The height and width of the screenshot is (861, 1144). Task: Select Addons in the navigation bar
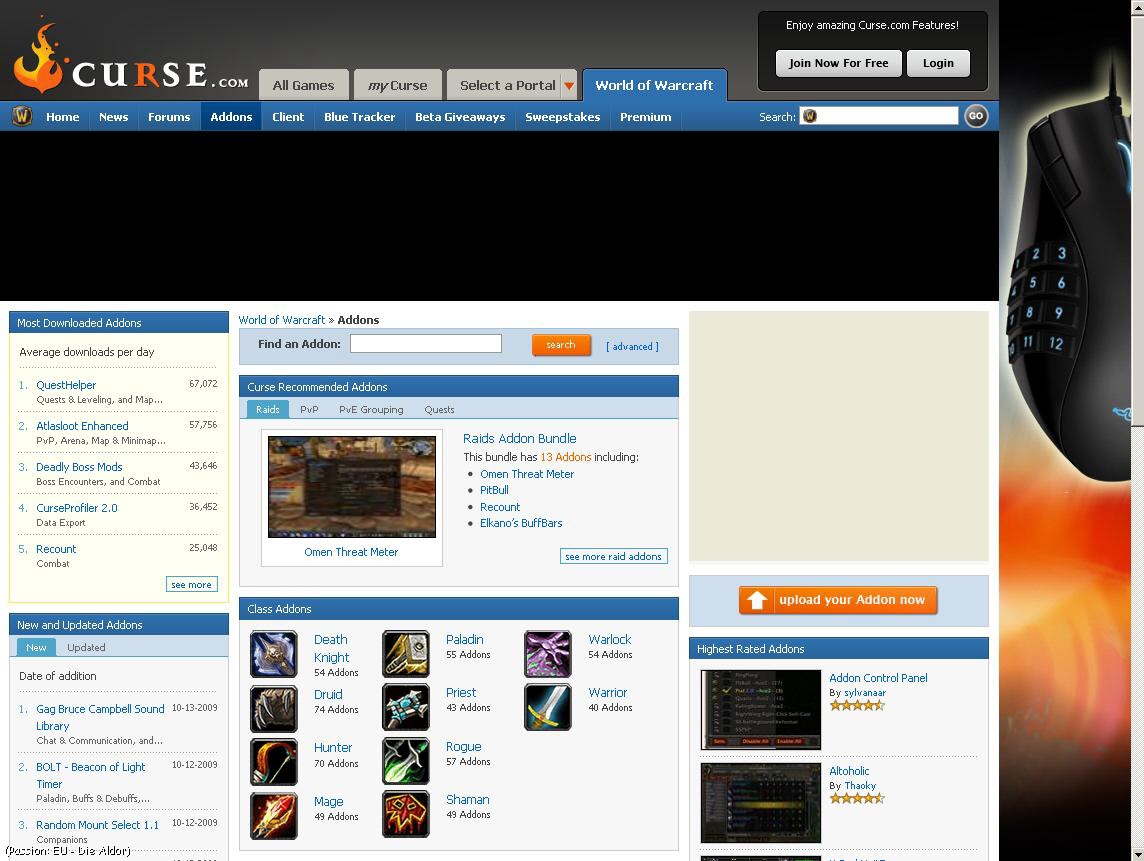point(231,117)
